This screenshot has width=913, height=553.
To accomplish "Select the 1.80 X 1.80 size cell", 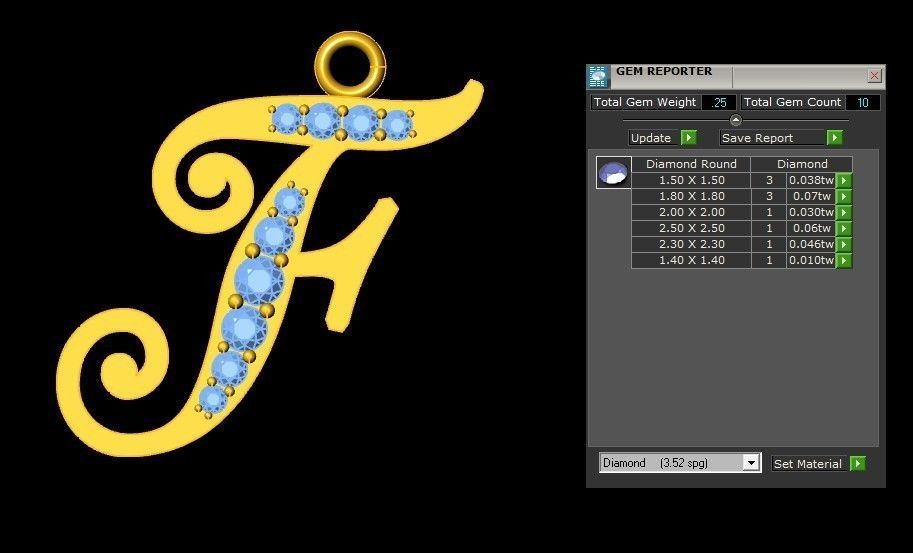I will click(691, 196).
